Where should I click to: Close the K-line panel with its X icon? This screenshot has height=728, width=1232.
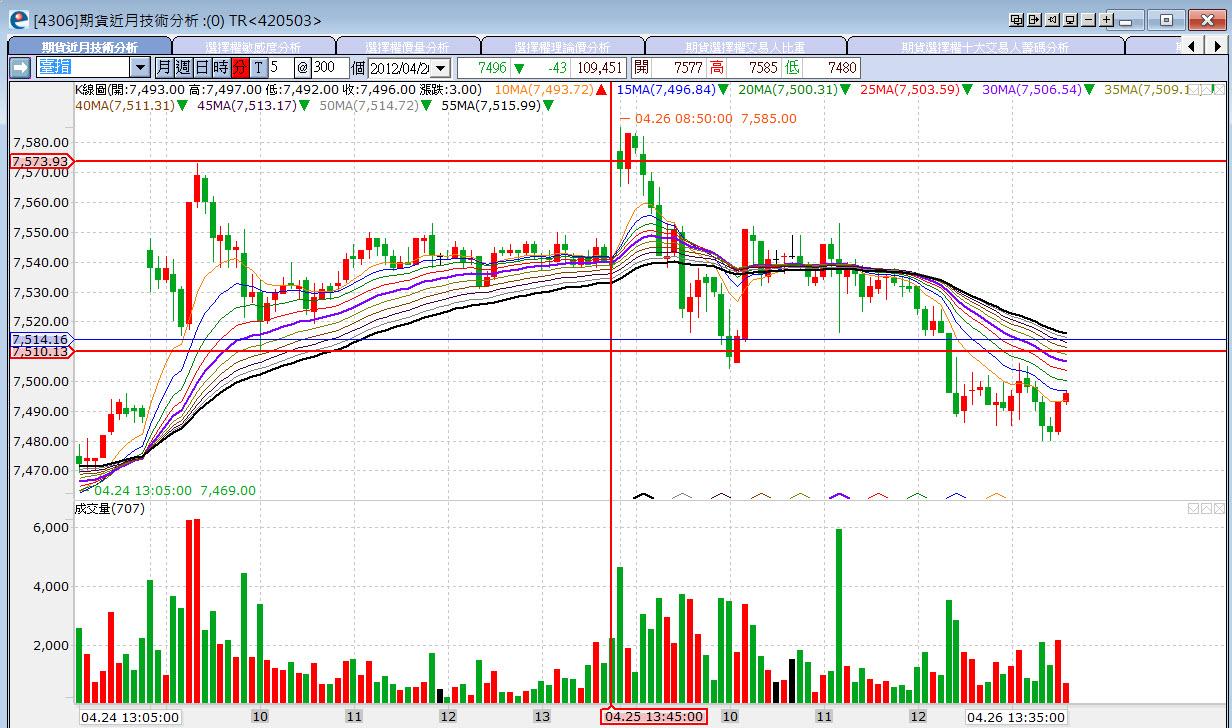tap(1219, 89)
